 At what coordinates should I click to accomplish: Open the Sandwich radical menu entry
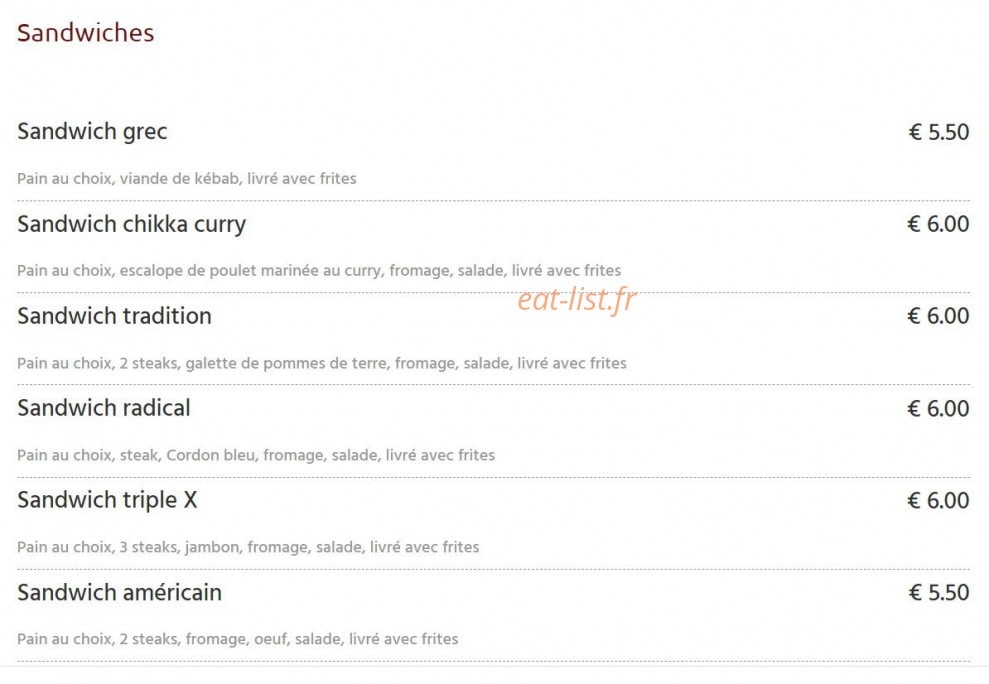pos(103,408)
